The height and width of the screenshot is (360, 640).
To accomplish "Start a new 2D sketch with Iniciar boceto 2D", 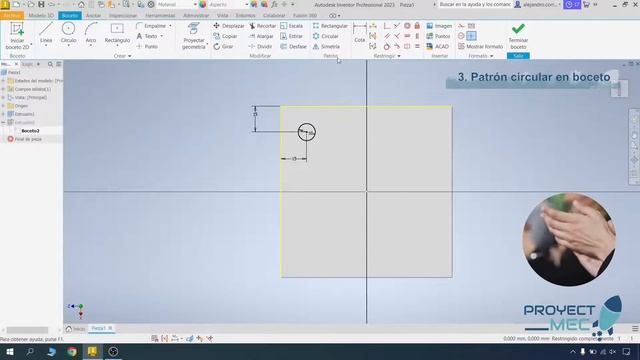I will pyautogui.click(x=17, y=36).
